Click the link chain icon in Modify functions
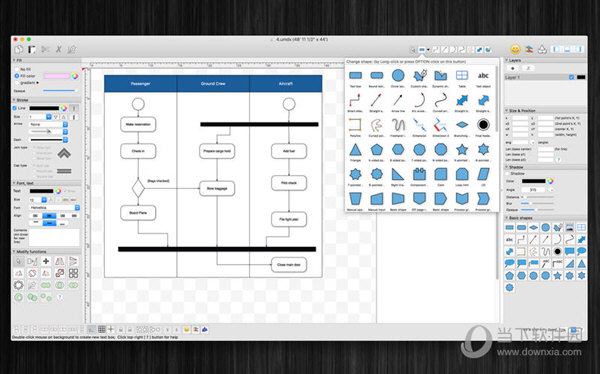The height and width of the screenshot is (374, 600). [59, 273]
